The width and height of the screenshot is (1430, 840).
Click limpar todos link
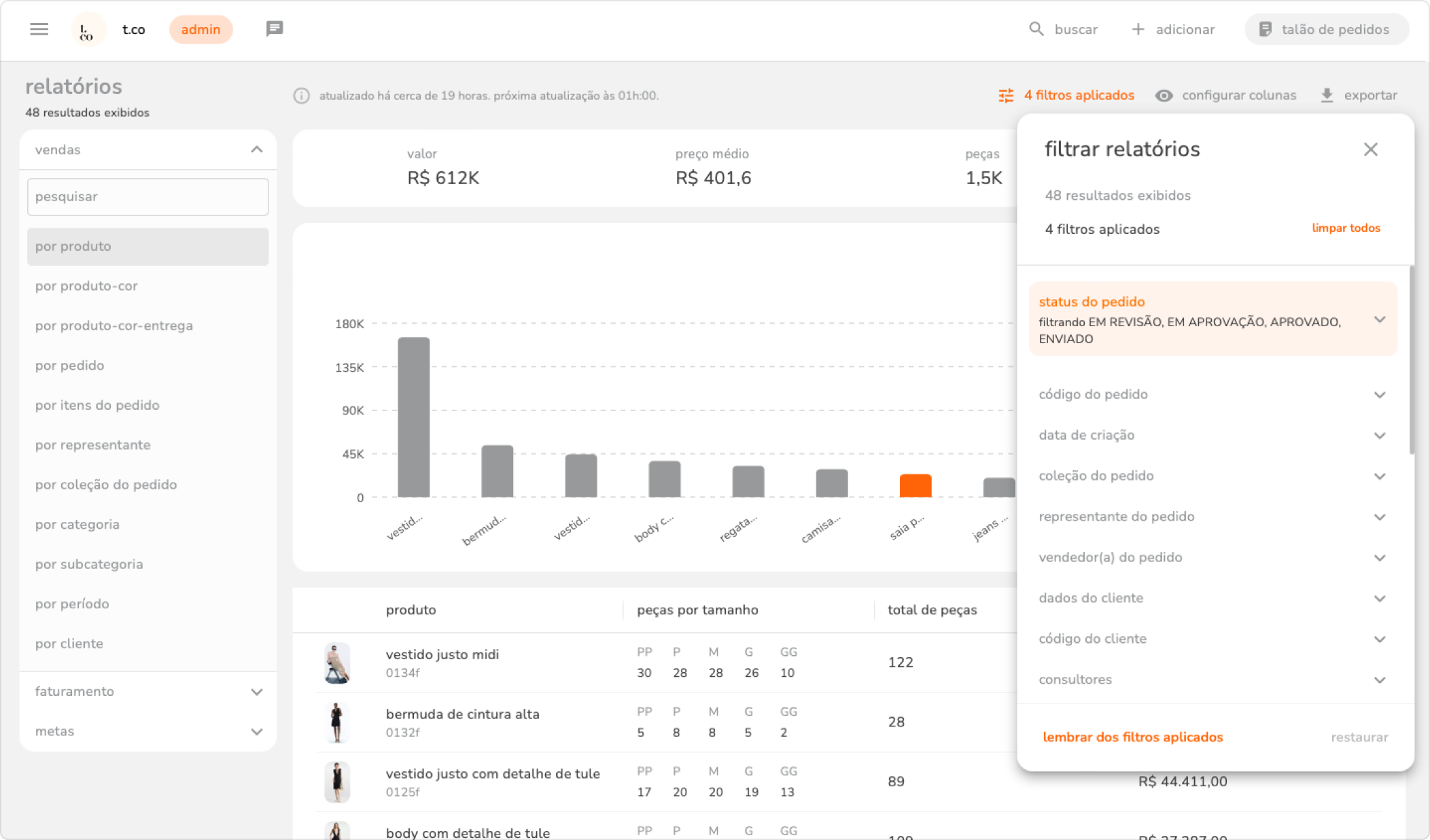point(1345,228)
